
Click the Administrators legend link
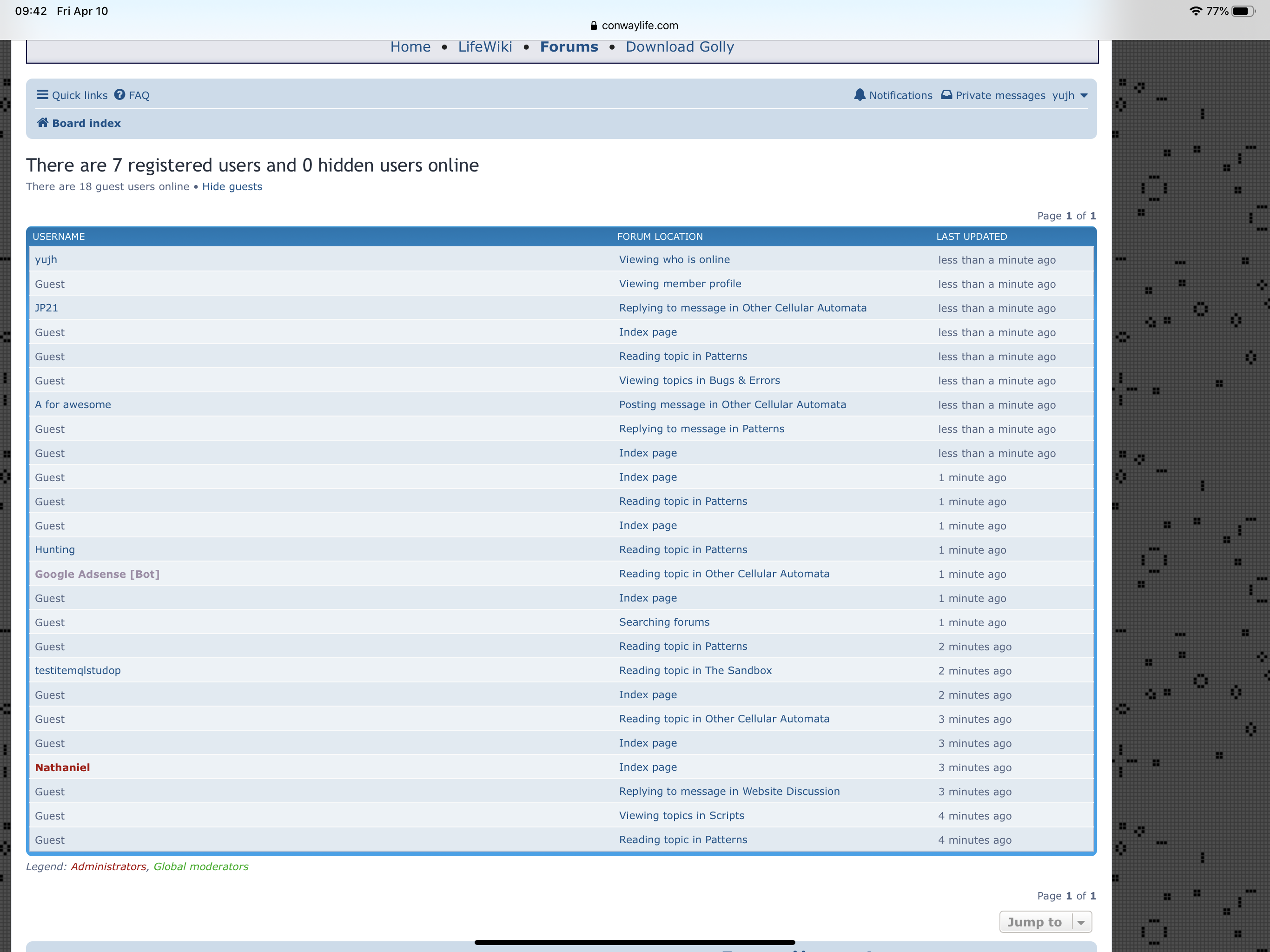coord(108,866)
